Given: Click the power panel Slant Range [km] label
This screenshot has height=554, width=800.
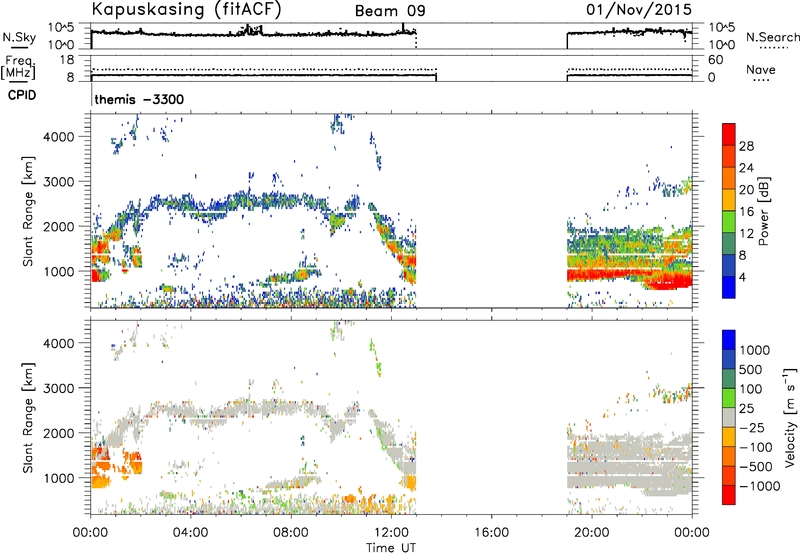Looking at the screenshot, I should [x=28, y=211].
